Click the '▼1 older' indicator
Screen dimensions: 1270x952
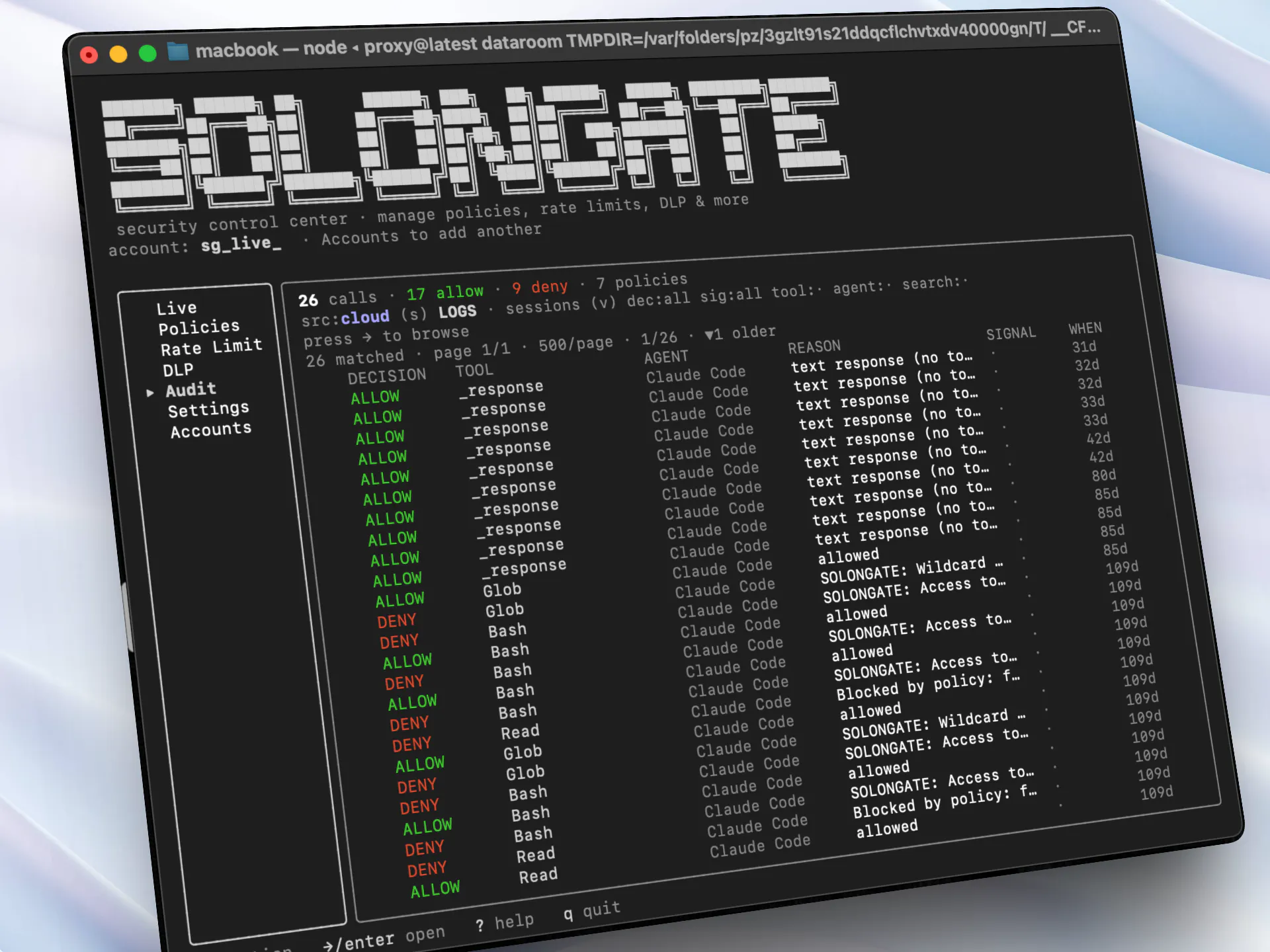tap(740, 333)
